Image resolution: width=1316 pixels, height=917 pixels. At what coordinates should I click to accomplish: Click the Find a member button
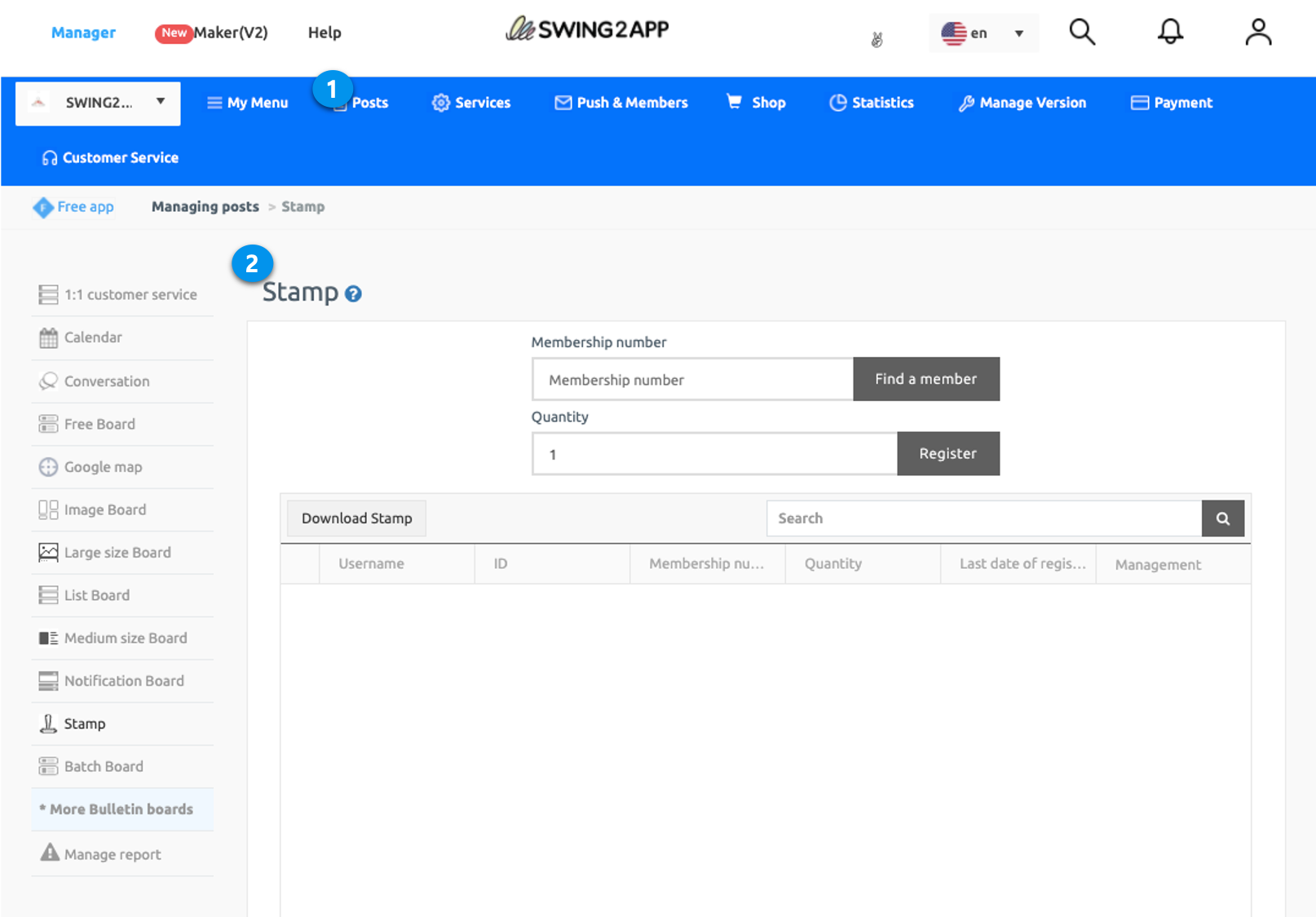coord(925,379)
